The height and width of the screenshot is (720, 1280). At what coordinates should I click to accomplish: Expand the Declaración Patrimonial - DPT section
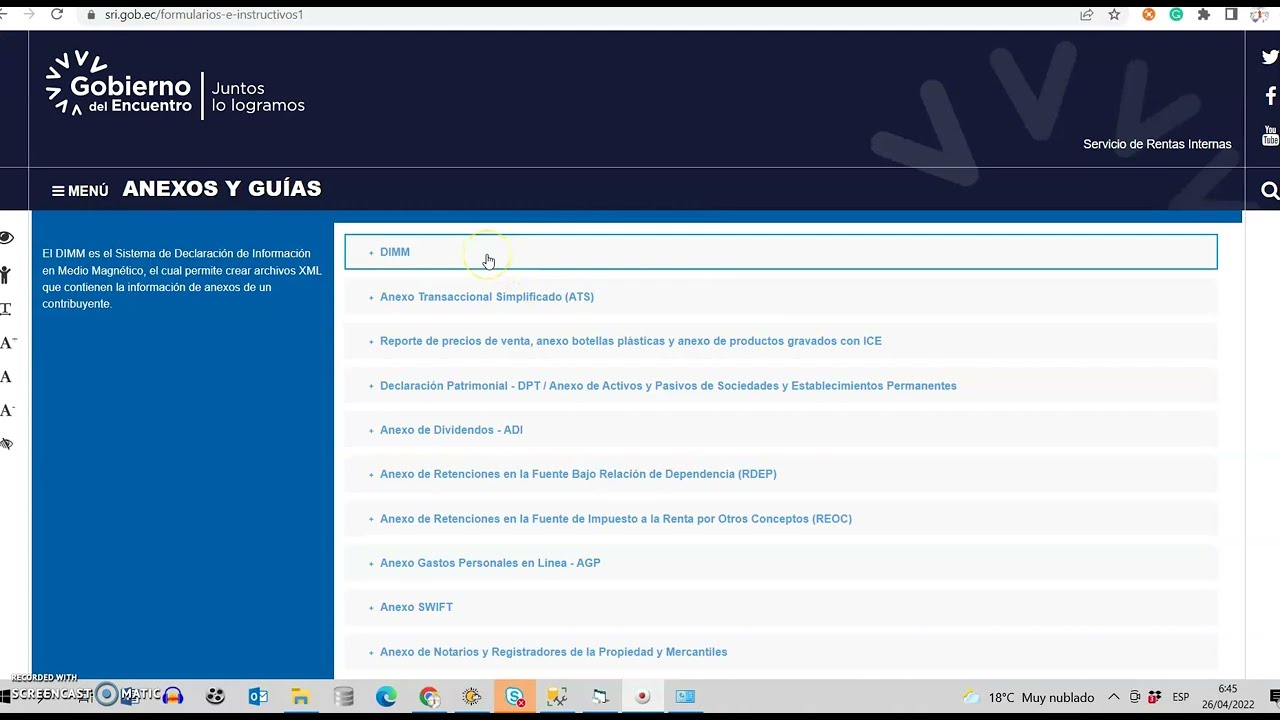click(x=781, y=386)
